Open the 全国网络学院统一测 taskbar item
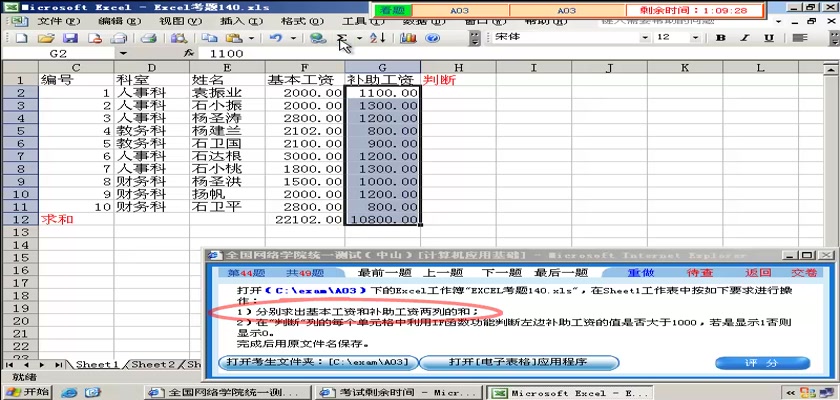Screen dimensions: 840x400 point(229,393)
